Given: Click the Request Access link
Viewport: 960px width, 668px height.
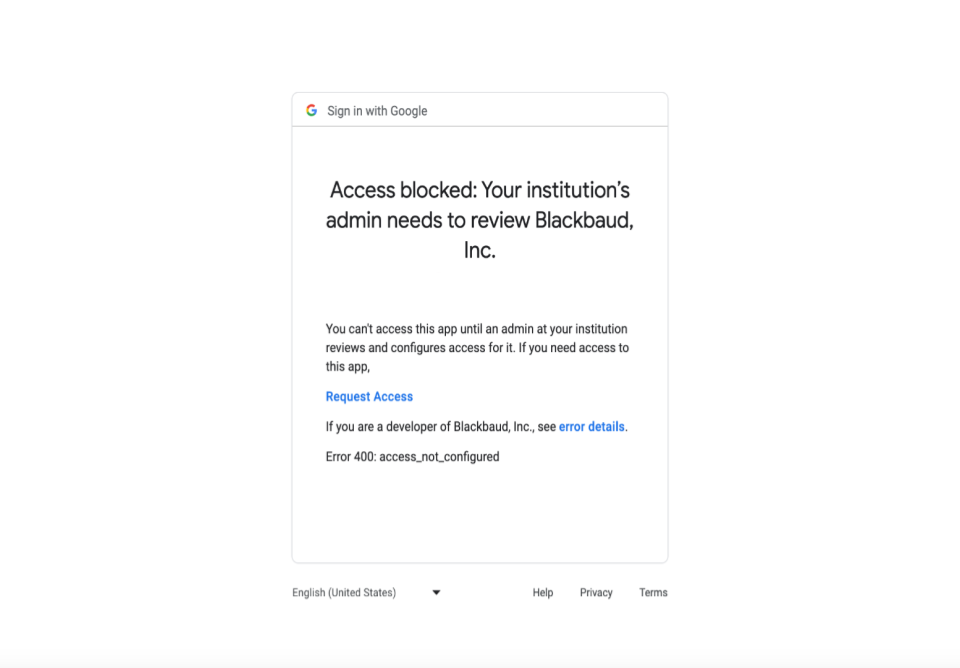Looking at the screenshot, I should point(369,397).
